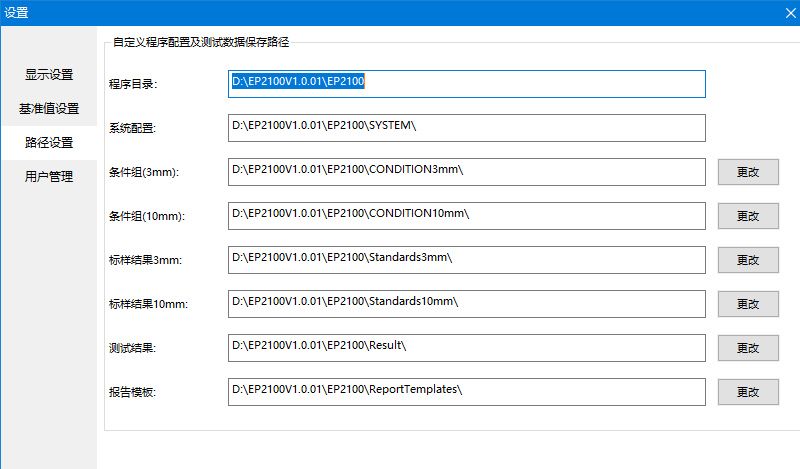
Task: Switch to 基准值设置 tab
Action: click(49, 108)
